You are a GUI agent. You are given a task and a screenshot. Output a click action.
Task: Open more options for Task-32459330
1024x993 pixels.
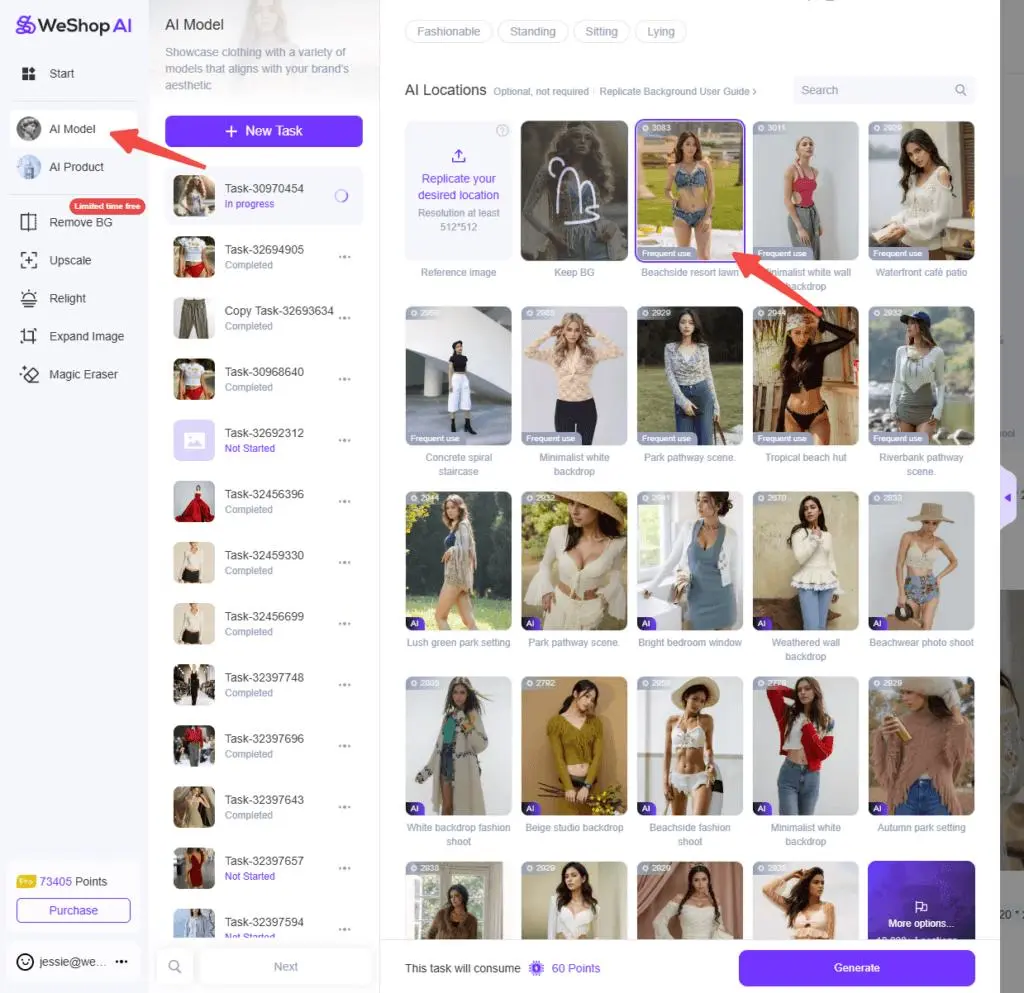coord(345,563)
